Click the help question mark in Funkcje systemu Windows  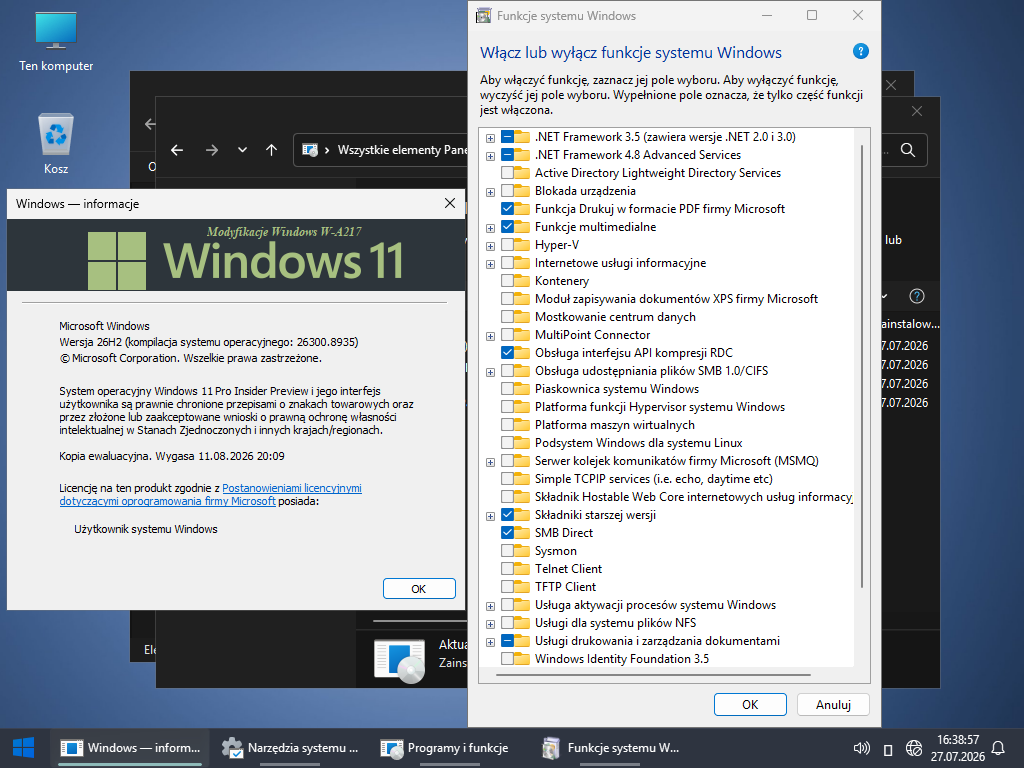point(861,52)
